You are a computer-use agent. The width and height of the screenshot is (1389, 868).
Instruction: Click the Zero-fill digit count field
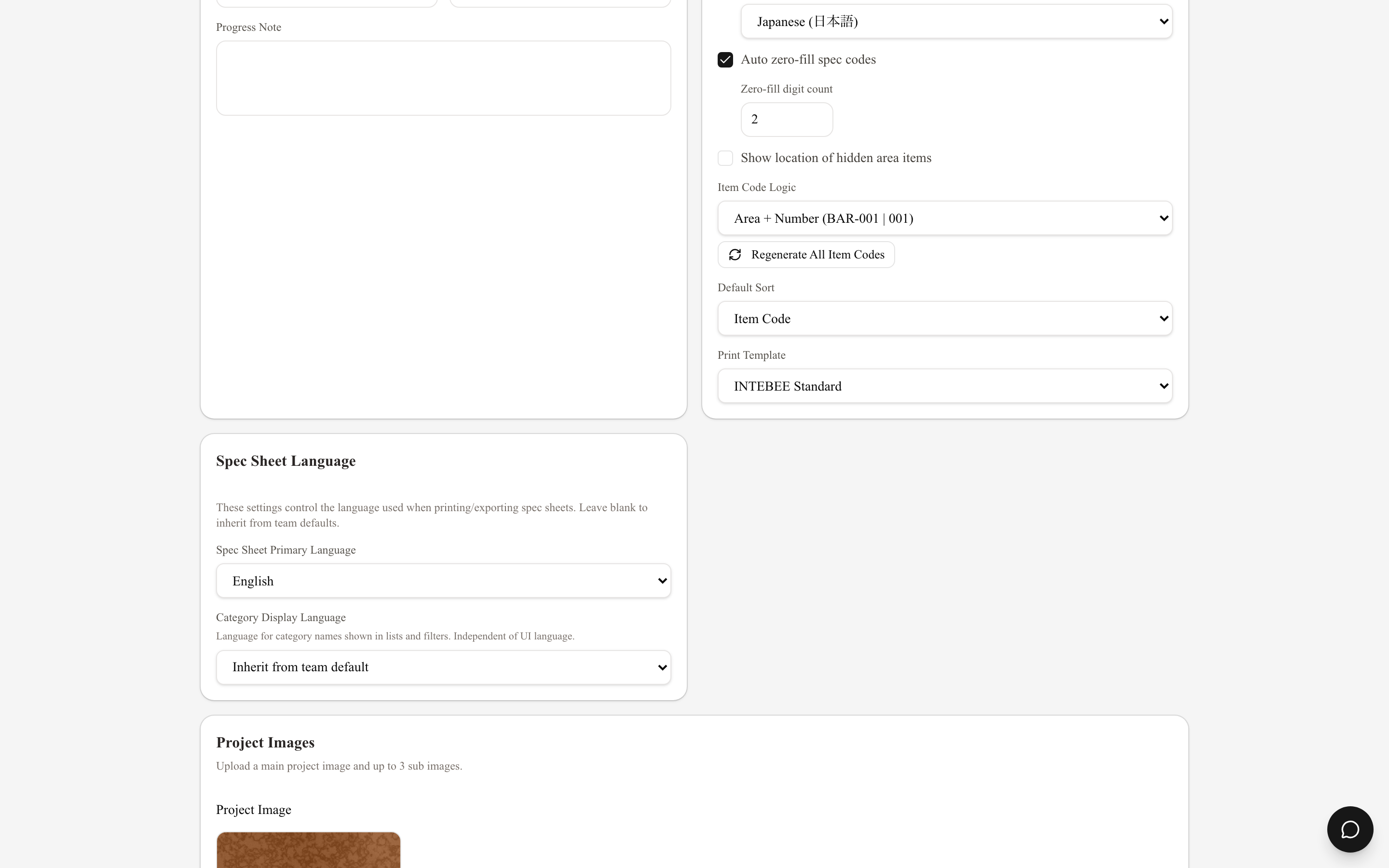[x=786, y=120]
